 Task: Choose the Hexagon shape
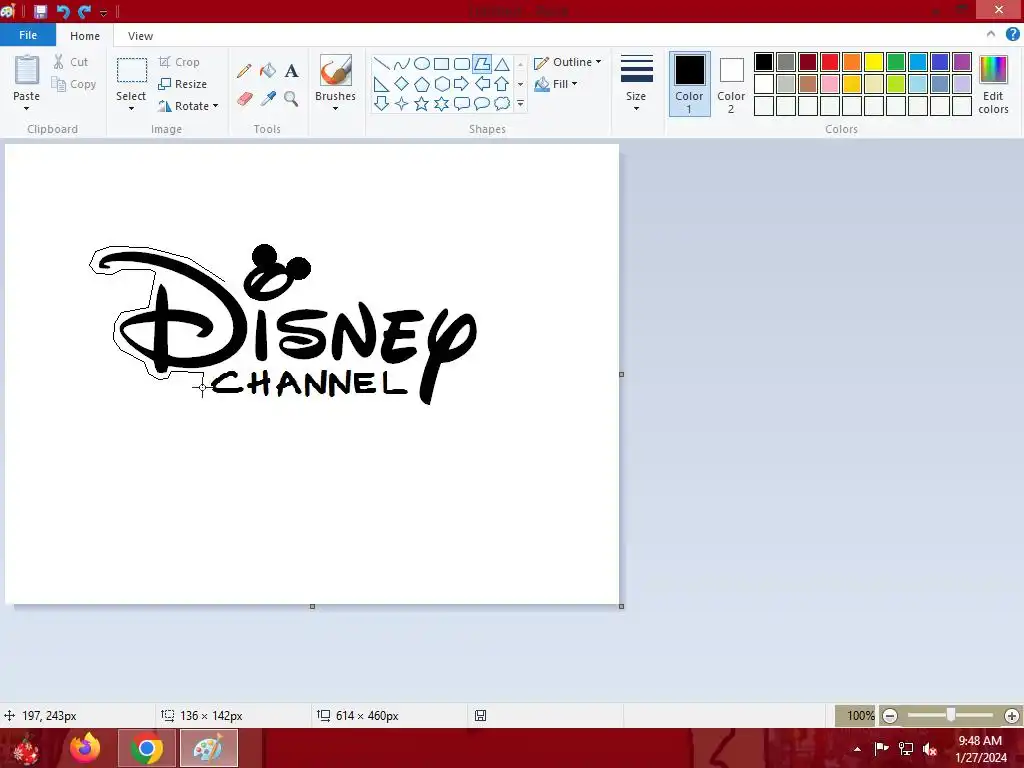[441, 84]
